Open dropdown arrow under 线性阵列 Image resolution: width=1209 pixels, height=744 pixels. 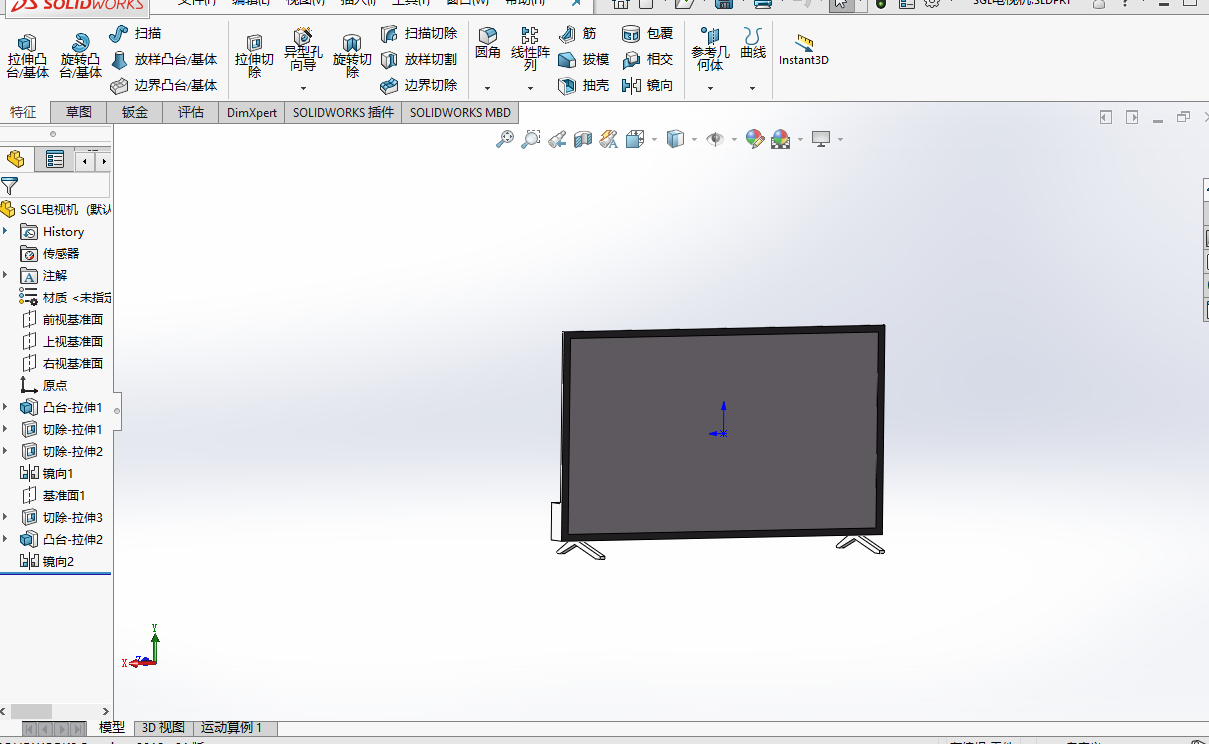(530, 88)
